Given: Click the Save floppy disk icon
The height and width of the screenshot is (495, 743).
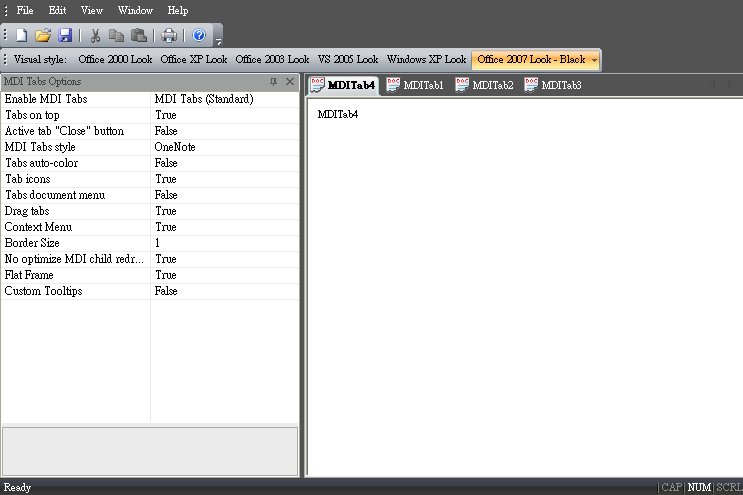Looking at the screenshot, I should 65,36.
